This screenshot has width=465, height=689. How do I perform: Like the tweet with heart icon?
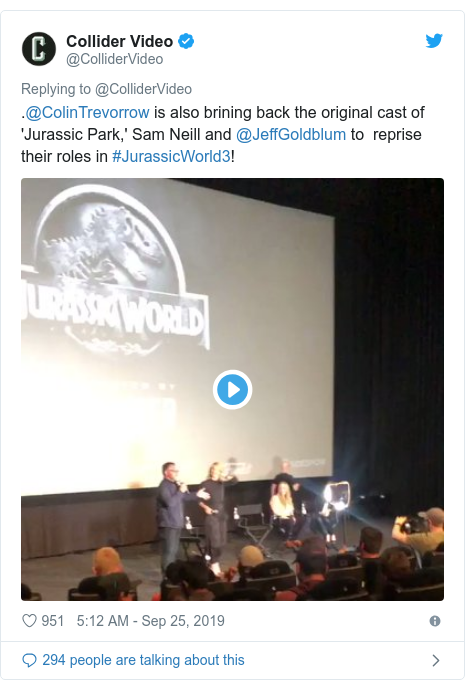point(29,620)
